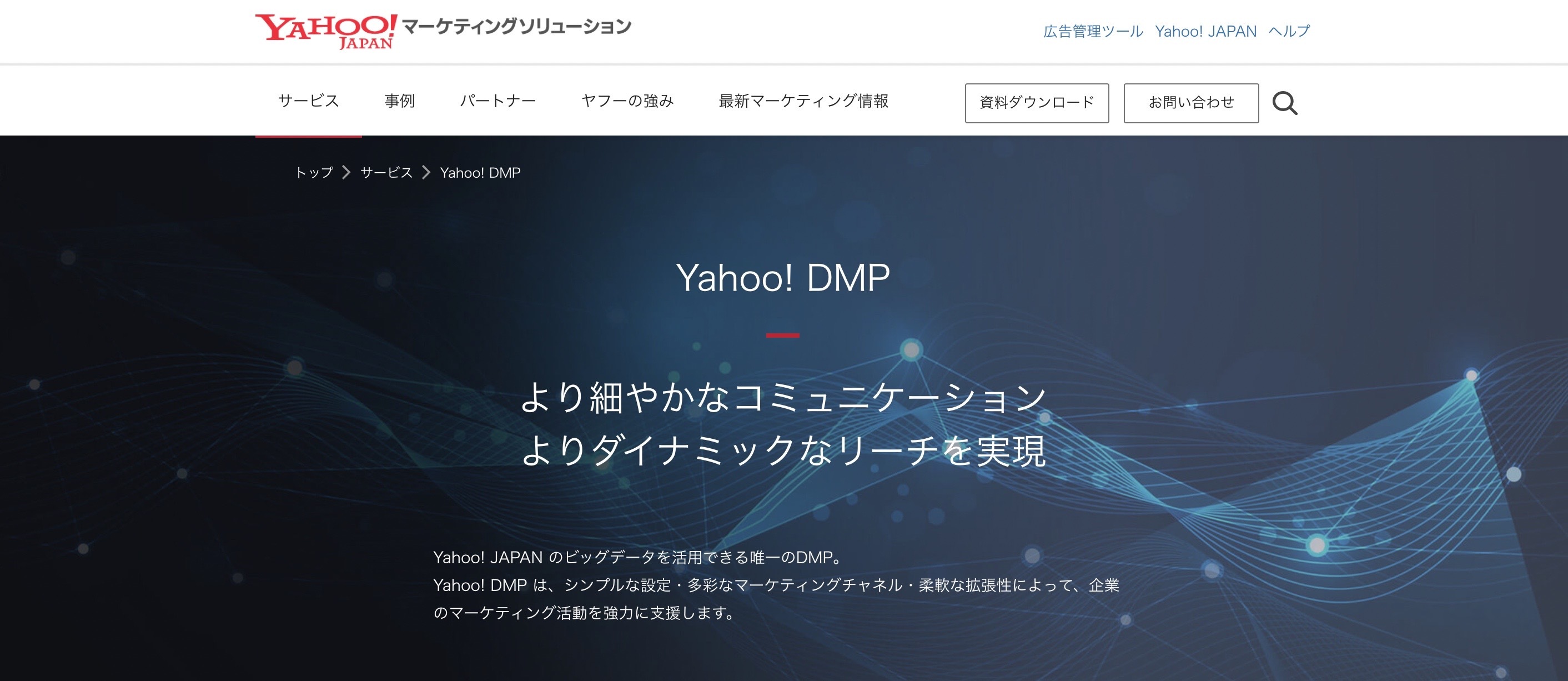The height and width of the screenshot is (681, 1568).
Task: Go to サービス breadcrumb link
Action: tap(386, 172)
